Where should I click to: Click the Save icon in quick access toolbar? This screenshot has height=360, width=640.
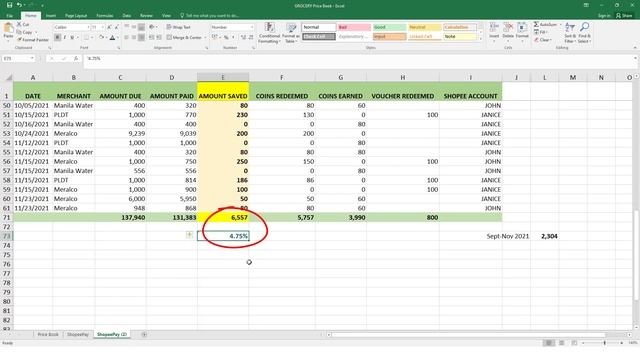(9, 5)
